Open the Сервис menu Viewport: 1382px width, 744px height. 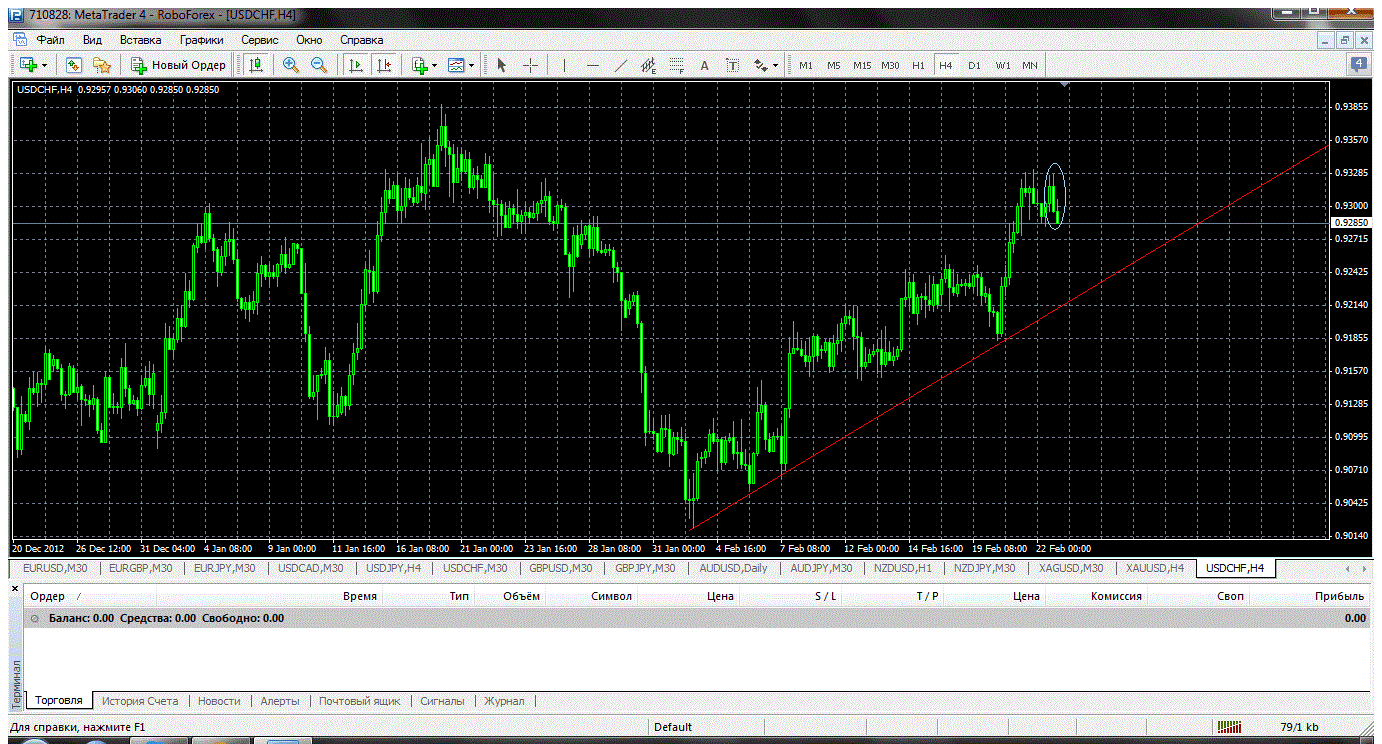pos(260,40)
